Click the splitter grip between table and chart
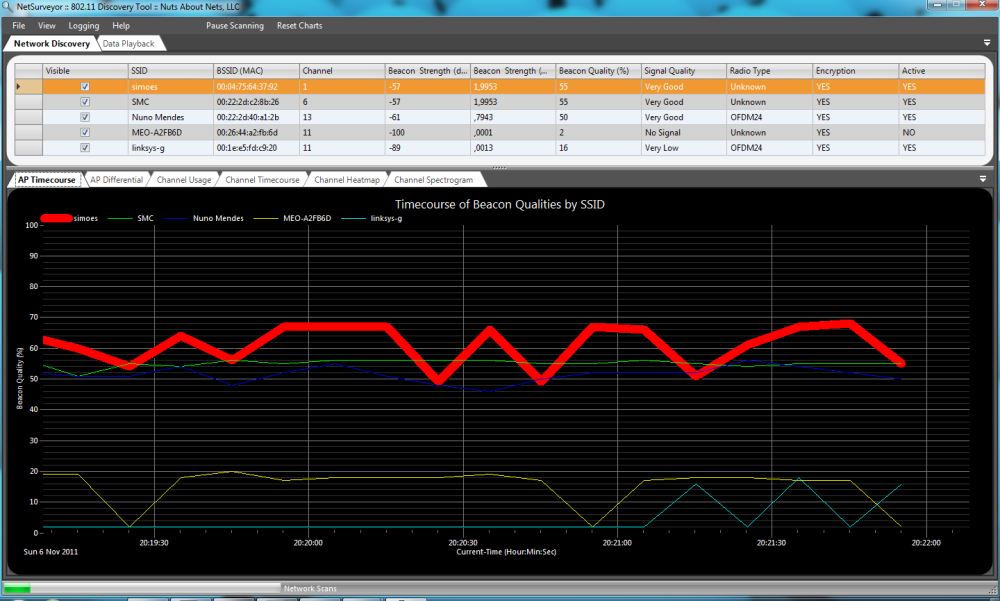Image resolution: width=1000 pixels, height=601 pixels. click(499, 168)
